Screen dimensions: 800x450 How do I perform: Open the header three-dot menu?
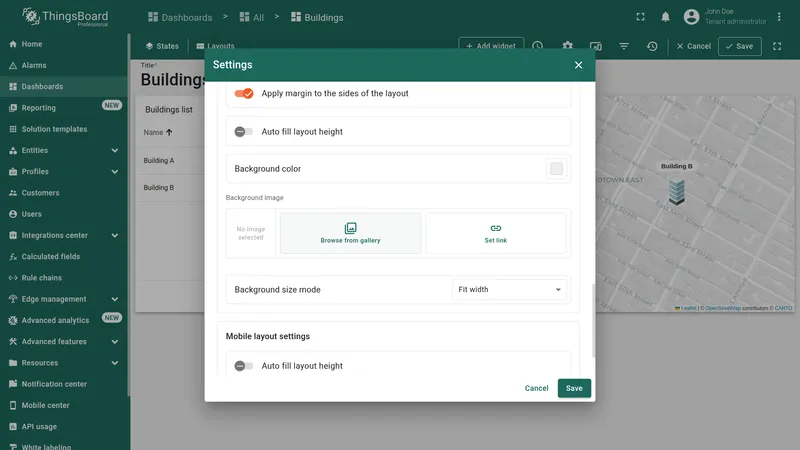tap(779, 17)
